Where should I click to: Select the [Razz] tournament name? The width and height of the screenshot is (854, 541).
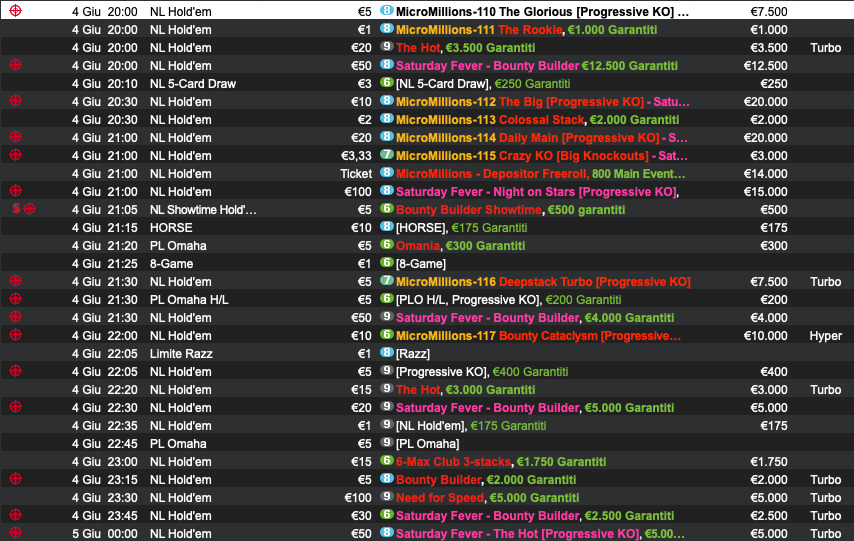413,354
